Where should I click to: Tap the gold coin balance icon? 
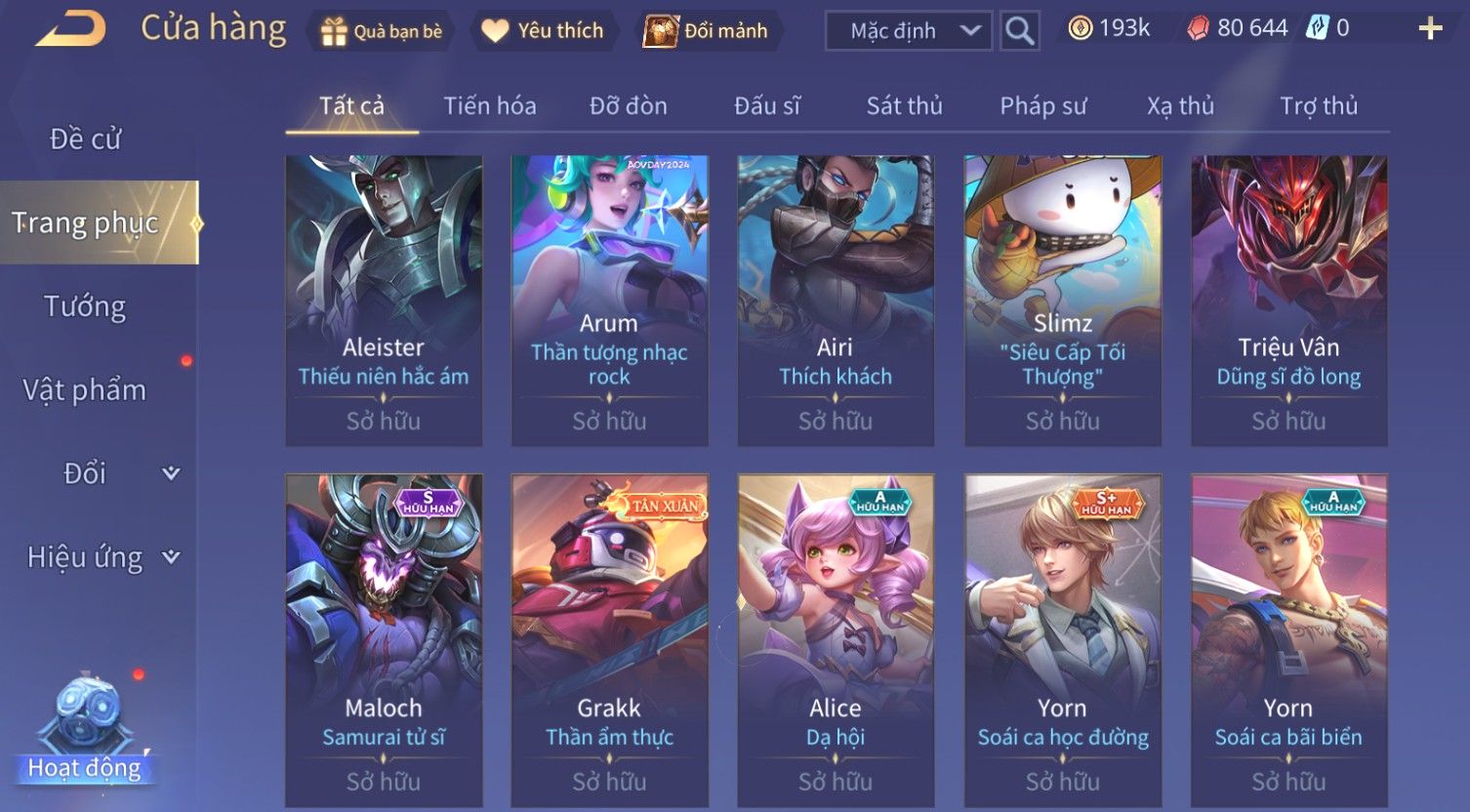tap(1080, 28)
